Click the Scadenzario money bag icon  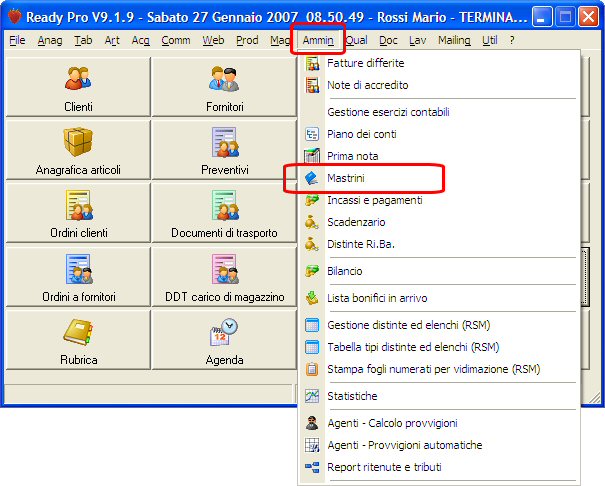pos(312,222)
